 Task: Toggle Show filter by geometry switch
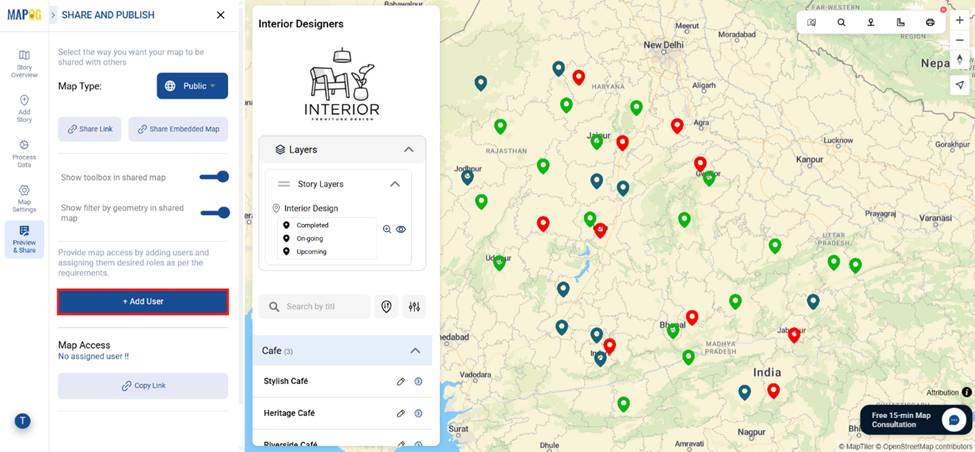click(214, 212)
